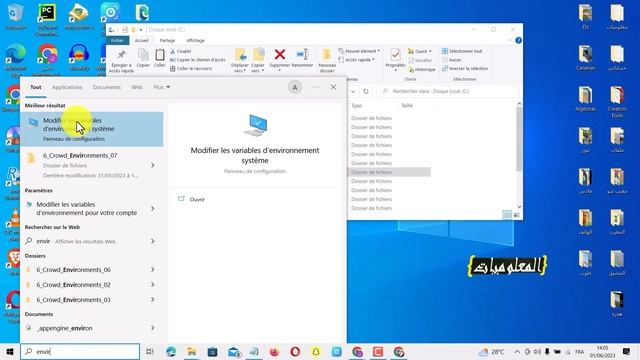Expand arrow for _appengine_environ document

[x=153, y=328]
